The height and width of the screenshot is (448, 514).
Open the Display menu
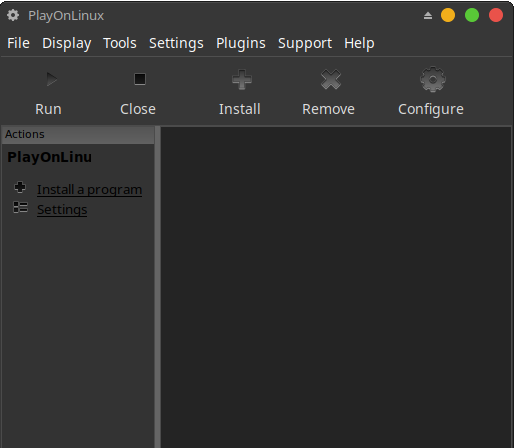[x=67, y=43]
